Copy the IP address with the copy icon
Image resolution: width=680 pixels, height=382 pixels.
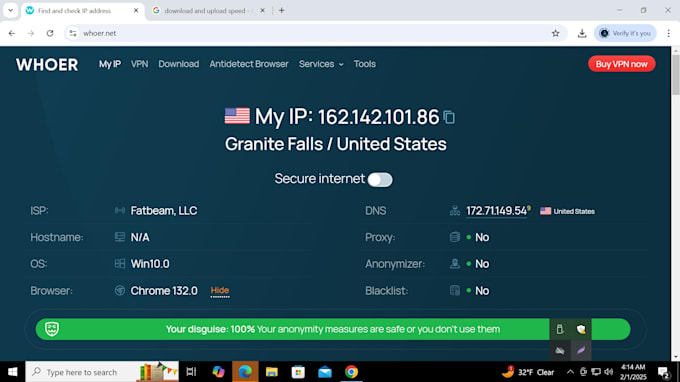pos(449,117)
